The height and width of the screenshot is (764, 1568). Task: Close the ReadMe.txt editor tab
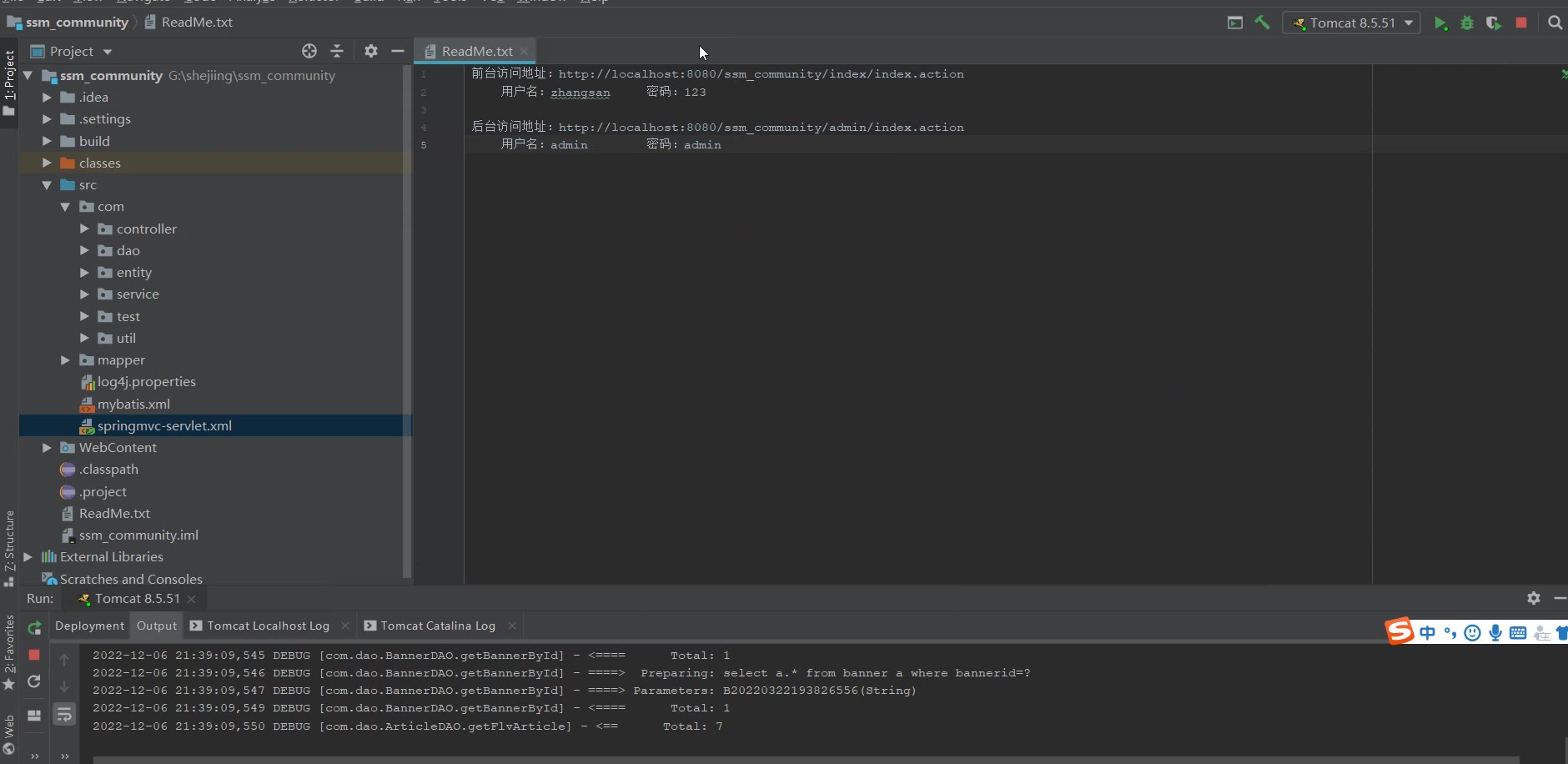coord(524,52)
